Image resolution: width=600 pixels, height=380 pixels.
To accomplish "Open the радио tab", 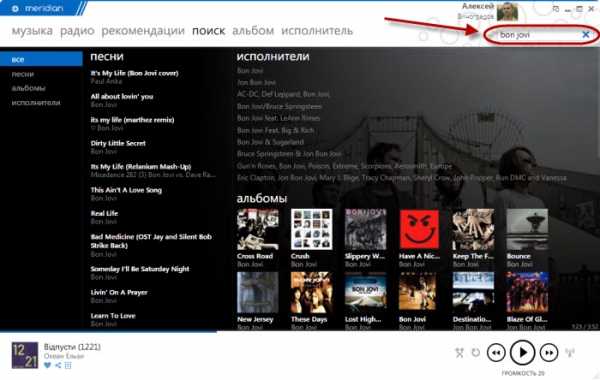I will click(x=77, y=31).
